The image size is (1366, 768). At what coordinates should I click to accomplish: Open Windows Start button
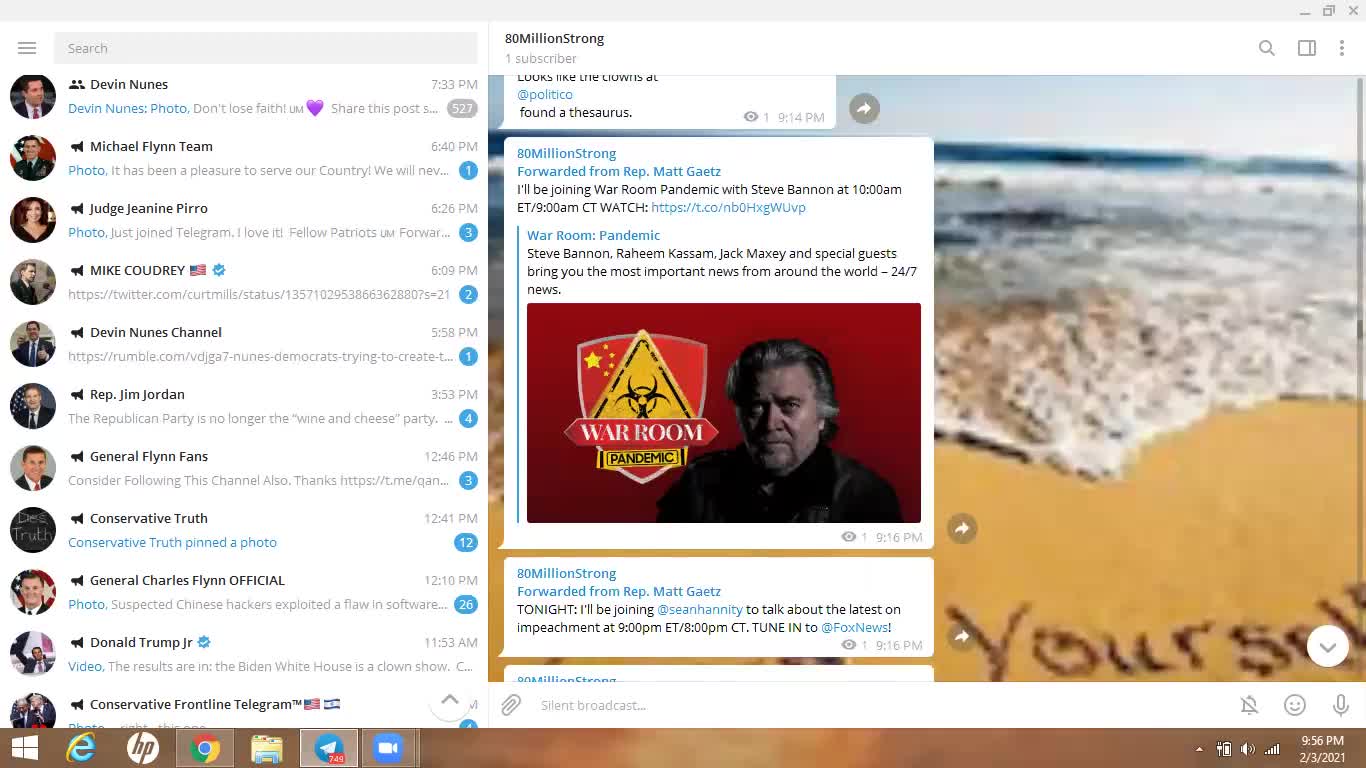[25, 748]
